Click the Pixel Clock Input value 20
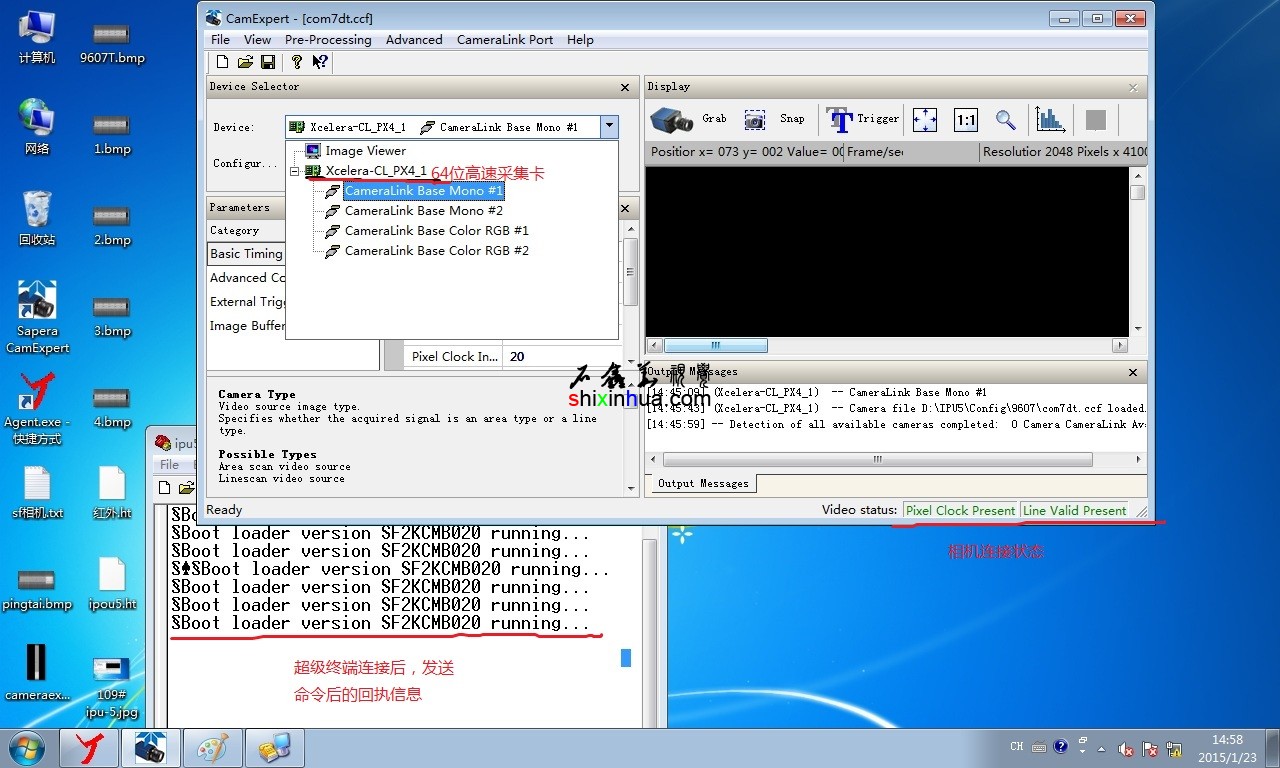 pos(560,357)
